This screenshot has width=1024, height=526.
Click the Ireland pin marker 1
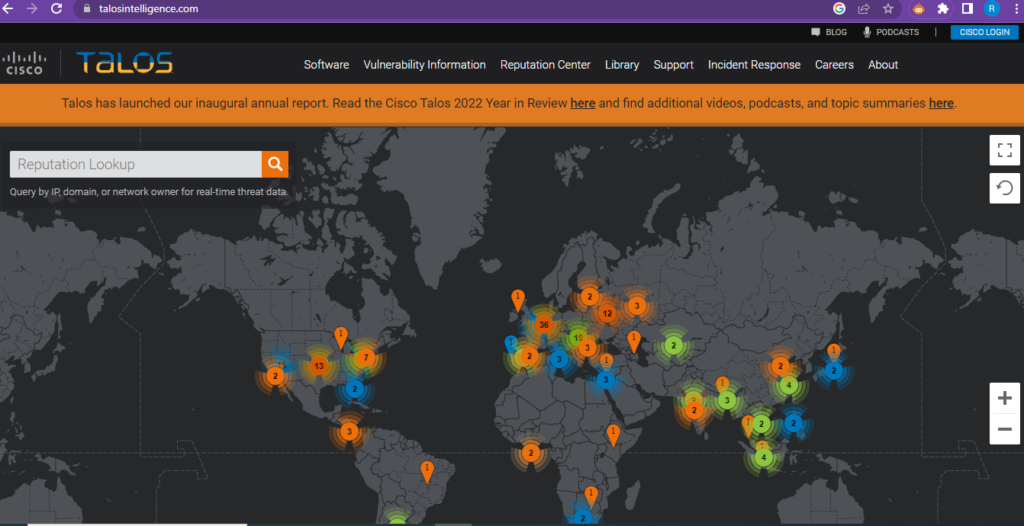[518, 301]
